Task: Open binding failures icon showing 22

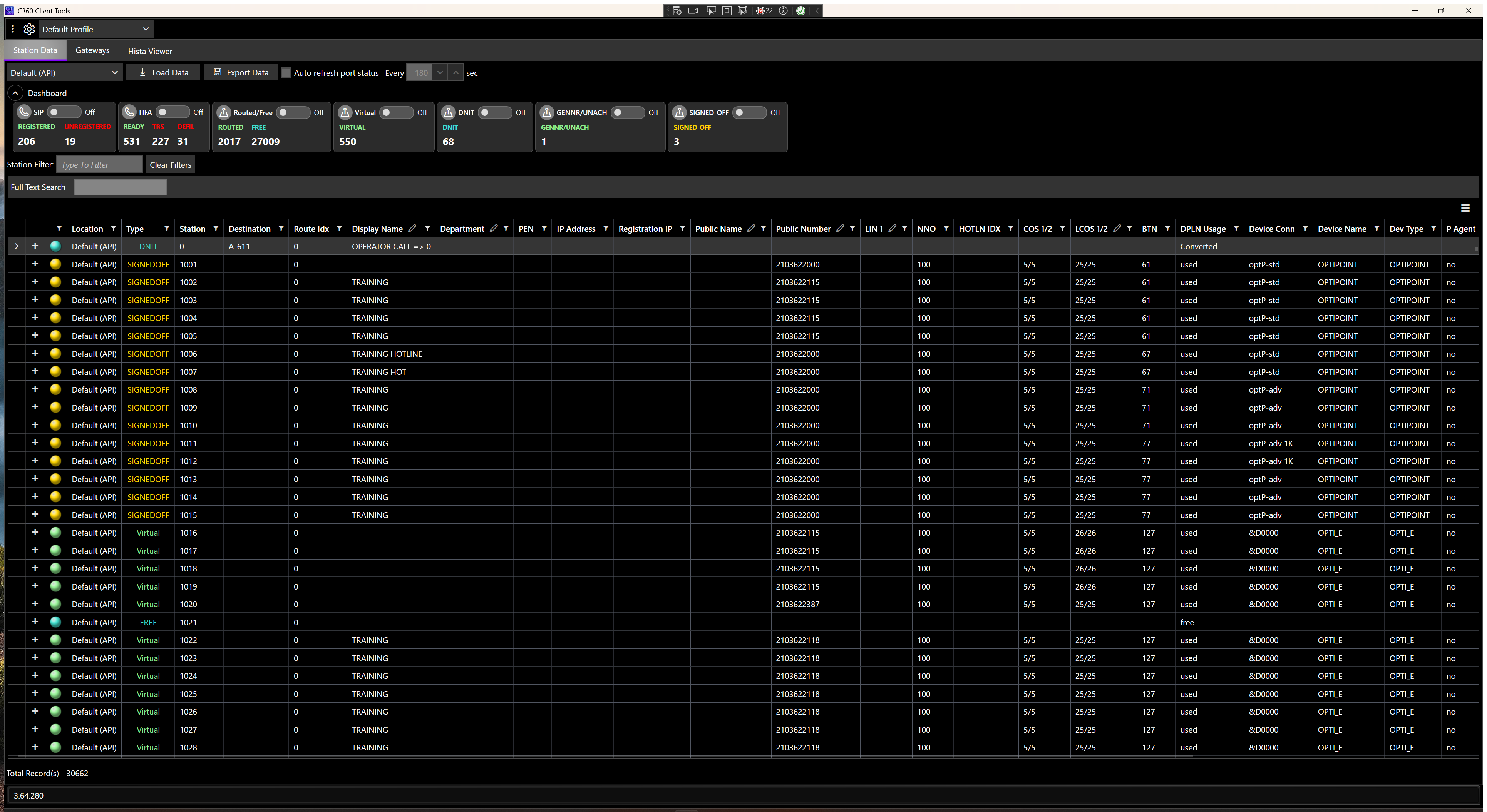Action: click(x=764, y=10)
